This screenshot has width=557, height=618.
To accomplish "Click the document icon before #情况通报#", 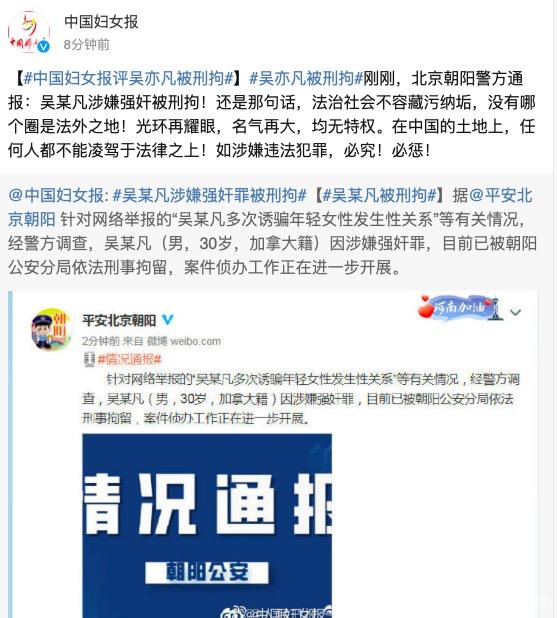I will coord(89,359).
